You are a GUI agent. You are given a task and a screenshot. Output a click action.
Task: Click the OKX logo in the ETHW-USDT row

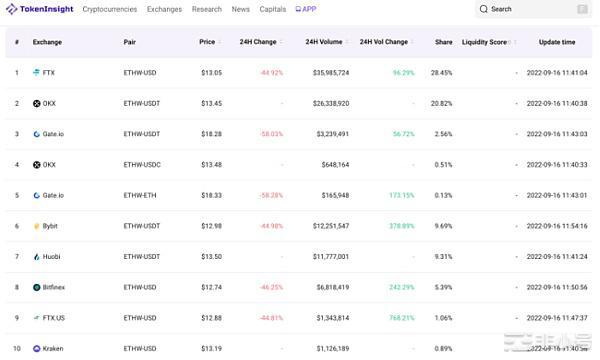pyautogui.click(x=37, y=103)
